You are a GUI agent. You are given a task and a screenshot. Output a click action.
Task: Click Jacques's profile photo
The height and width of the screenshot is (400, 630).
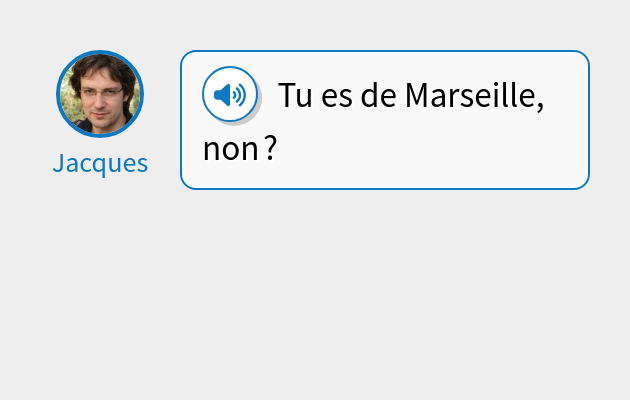pyautogui.click(x=100, y=94)
